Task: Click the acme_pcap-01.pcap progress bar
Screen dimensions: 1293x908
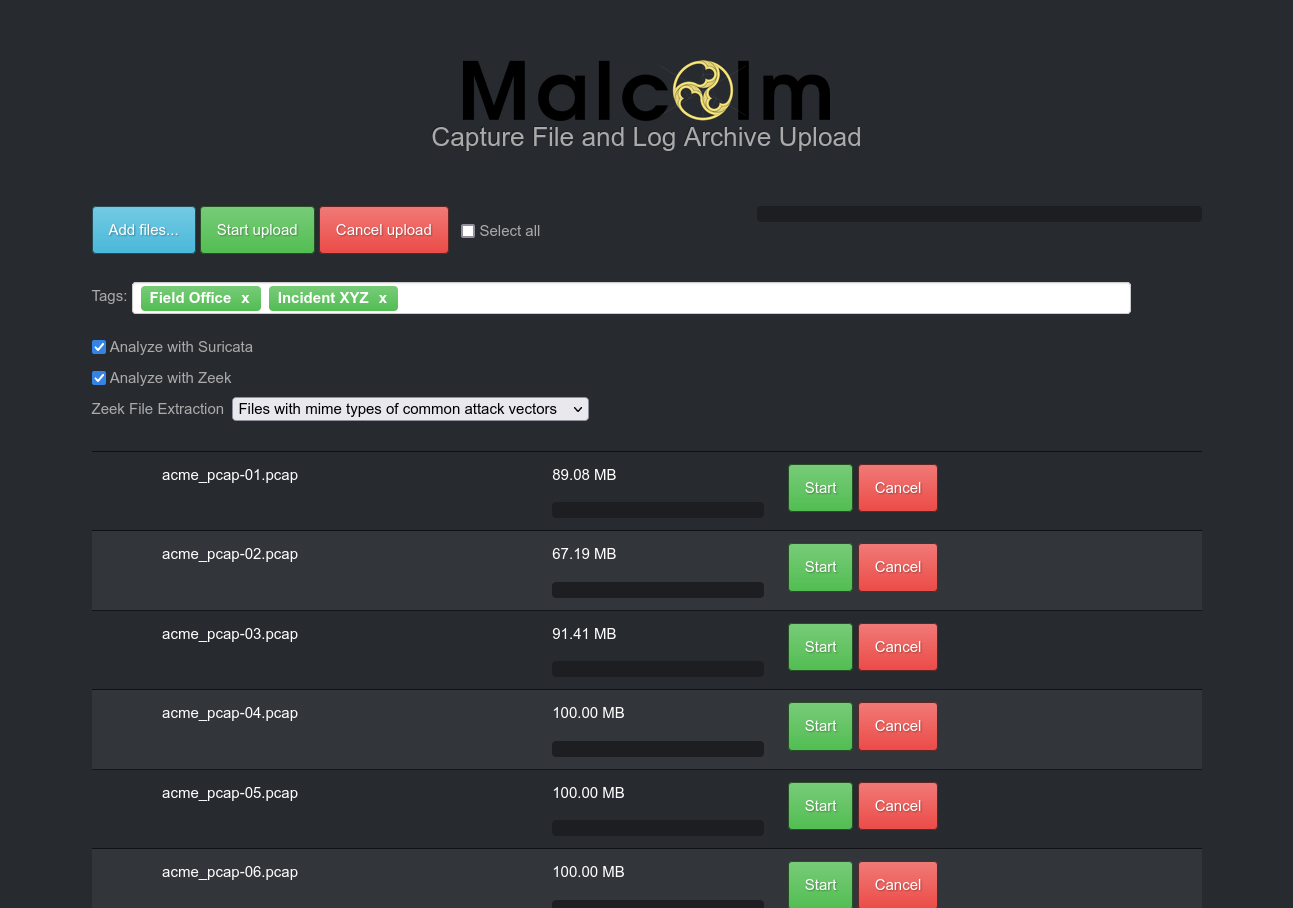Action: point(658,510)
